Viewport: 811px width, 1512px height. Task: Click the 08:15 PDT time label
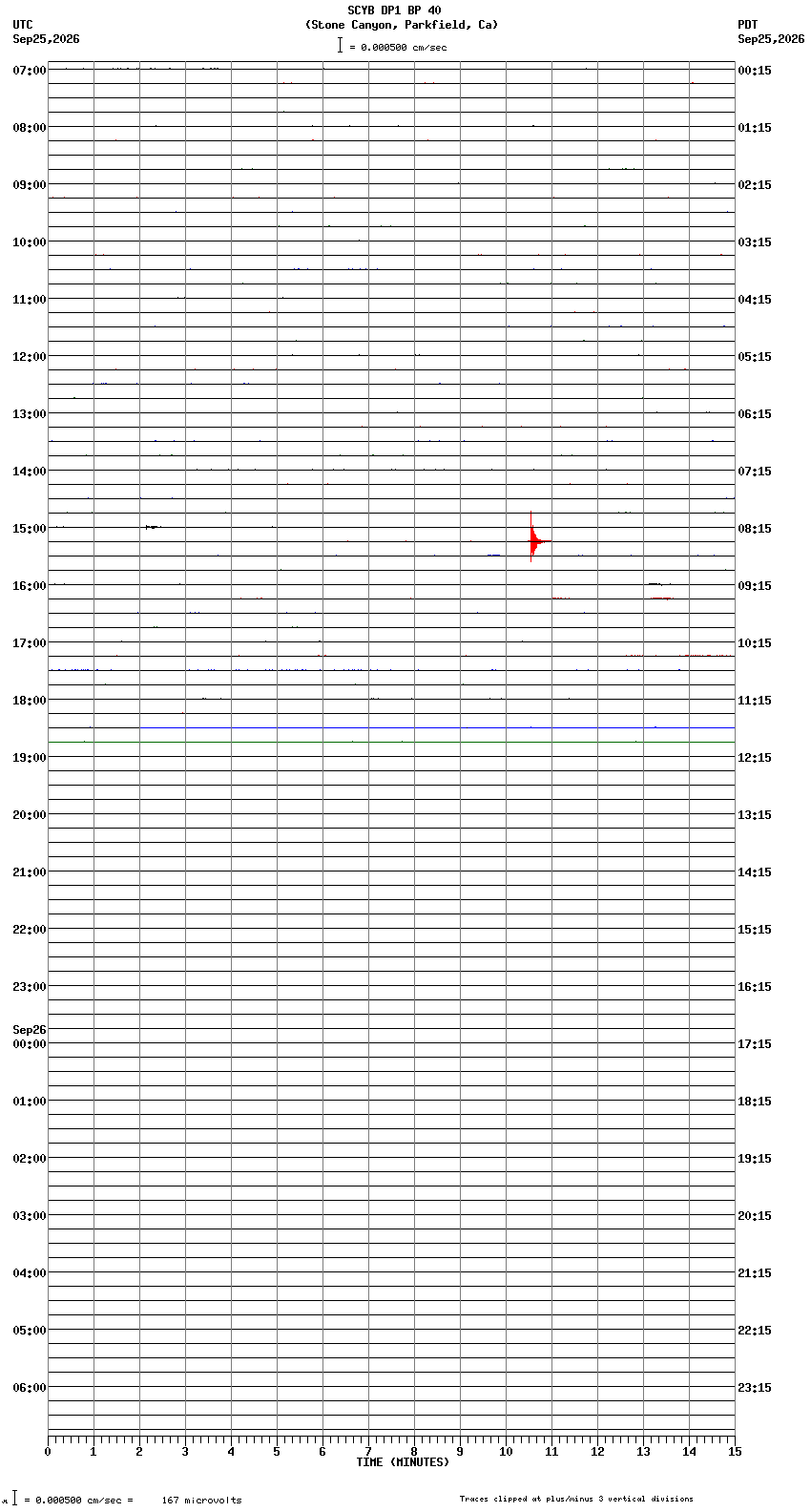tap(755, 529)
